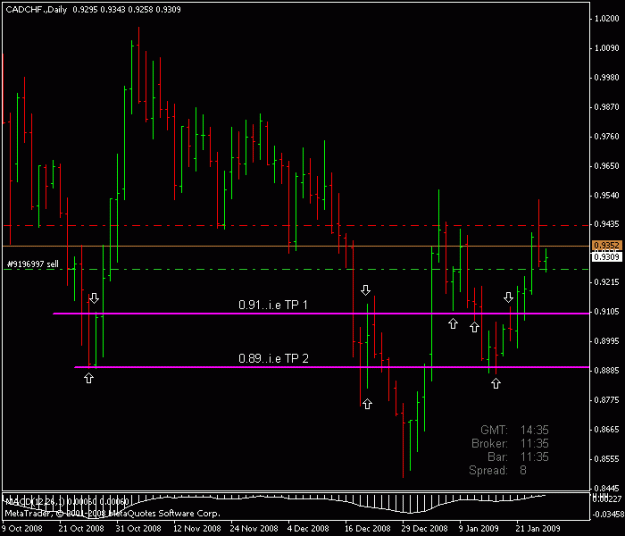Click the 0.9540 price scale label

607,196
